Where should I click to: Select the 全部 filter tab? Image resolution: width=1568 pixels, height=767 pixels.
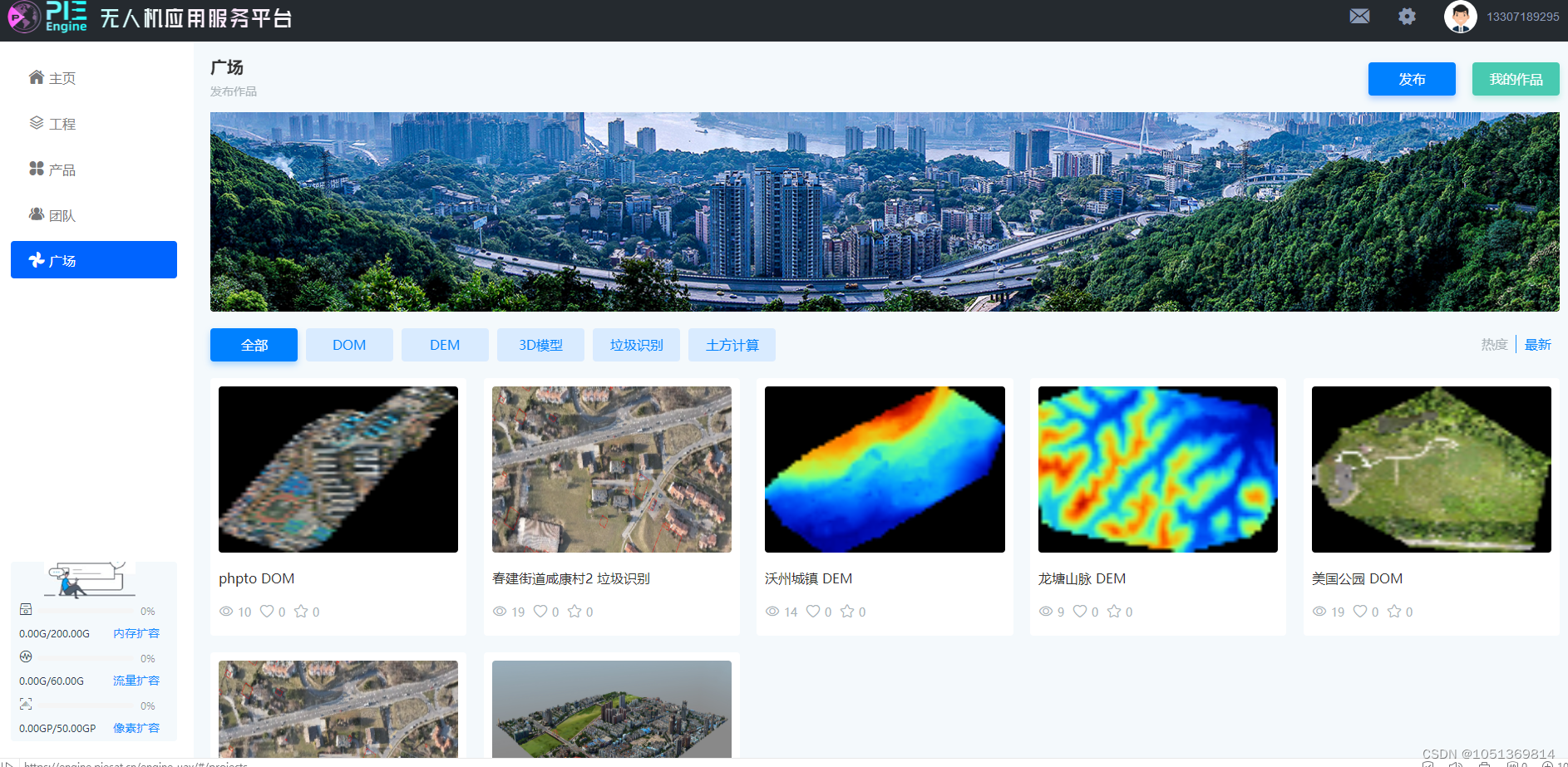coord(254,345)
